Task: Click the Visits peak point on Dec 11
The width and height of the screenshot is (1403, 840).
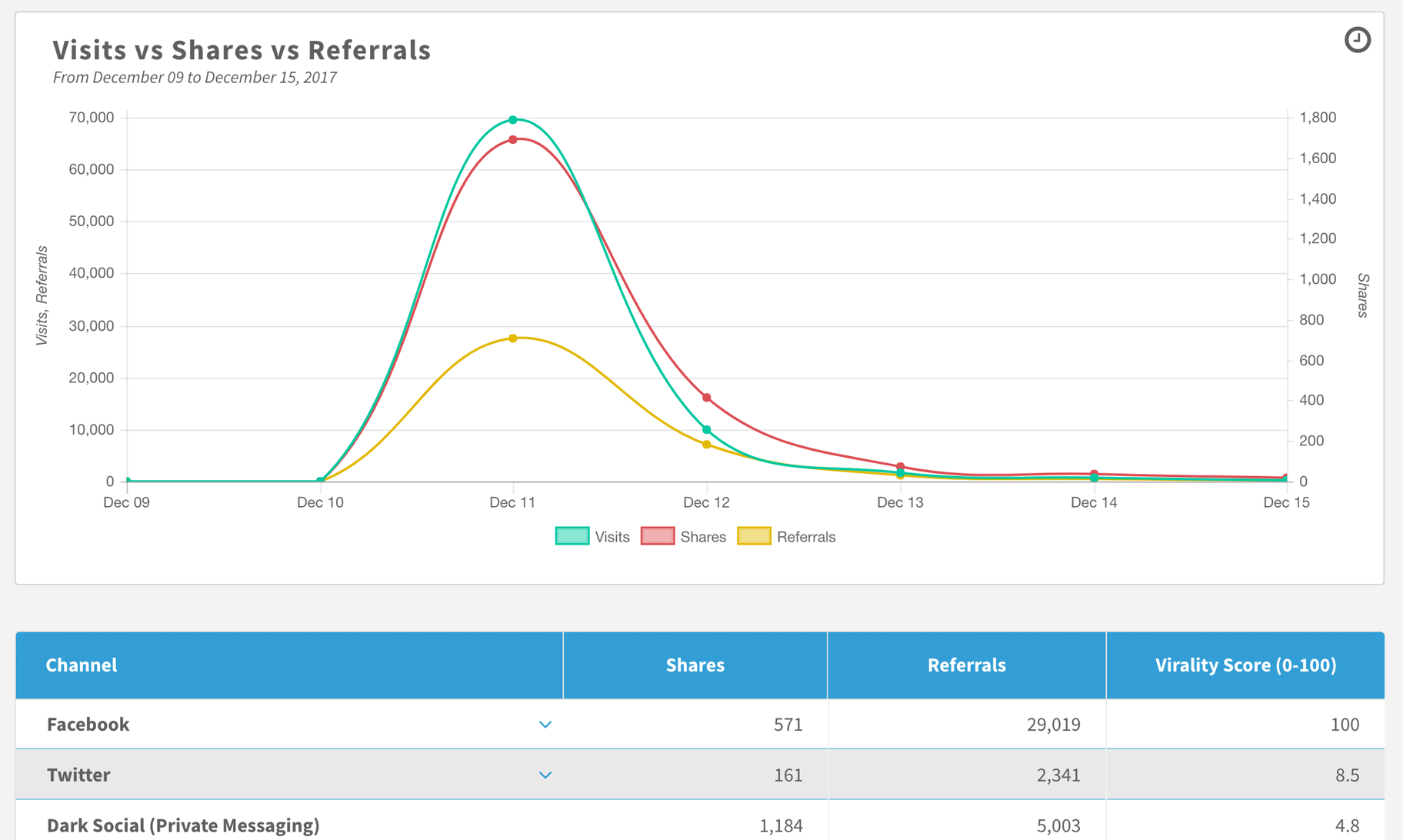Action: 513,120
